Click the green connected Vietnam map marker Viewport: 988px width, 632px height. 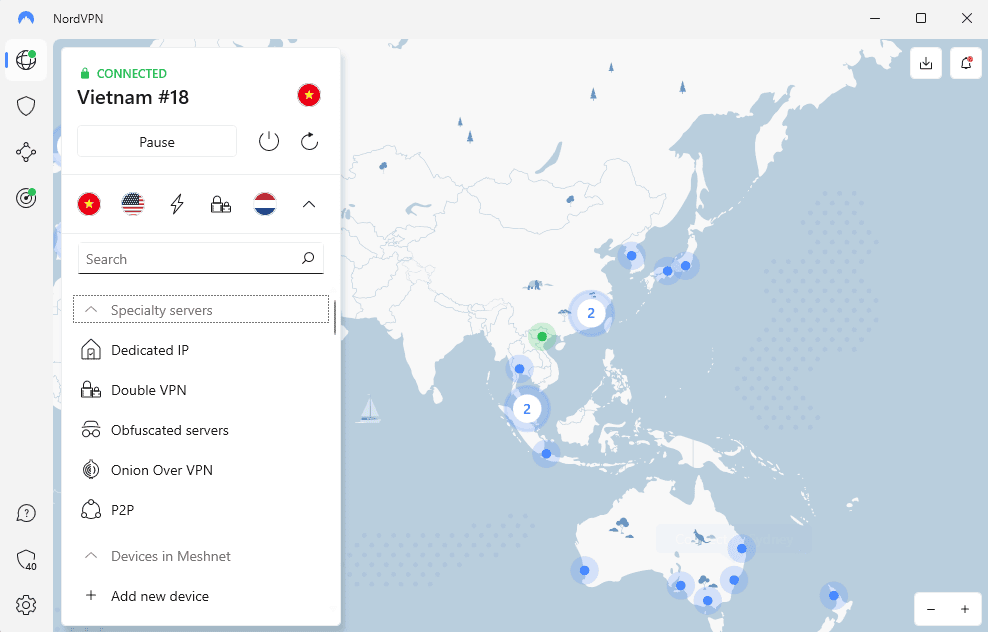(x=542, y=336)
